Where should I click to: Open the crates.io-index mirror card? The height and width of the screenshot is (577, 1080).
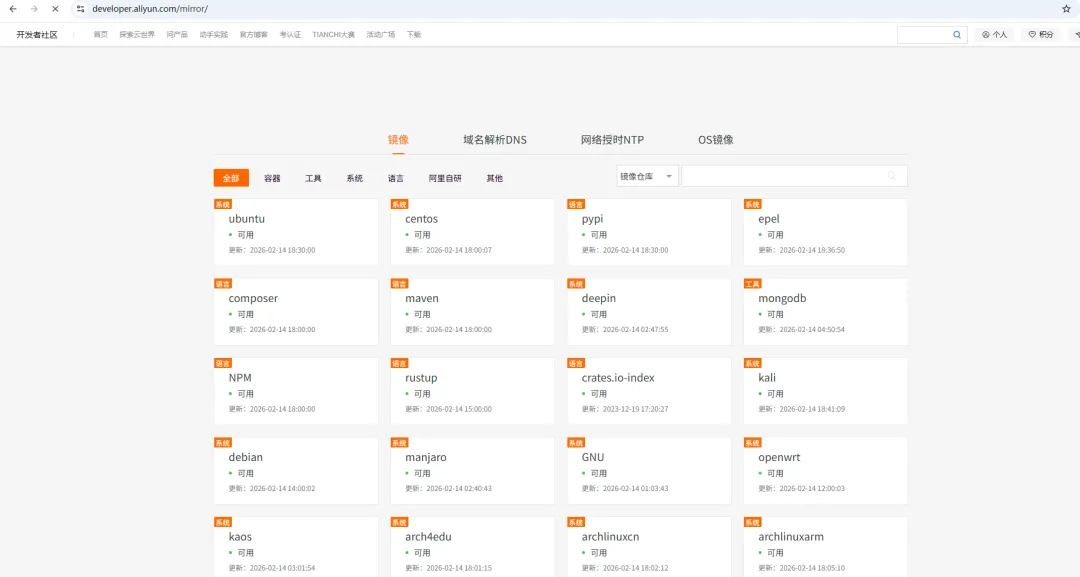[649, 391]
